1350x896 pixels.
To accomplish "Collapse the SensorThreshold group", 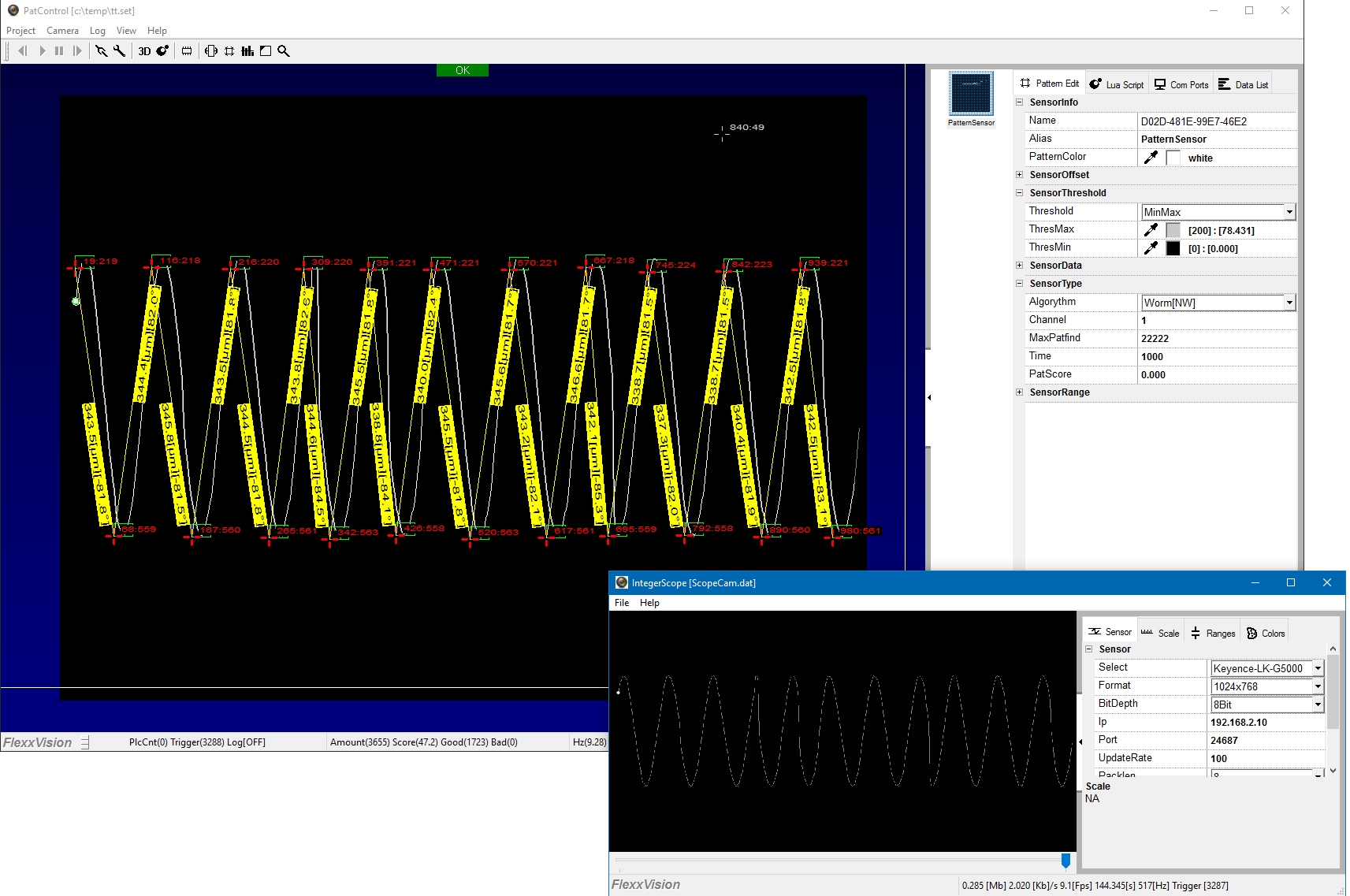I will pyautogui.click(x=1019, y=193).
